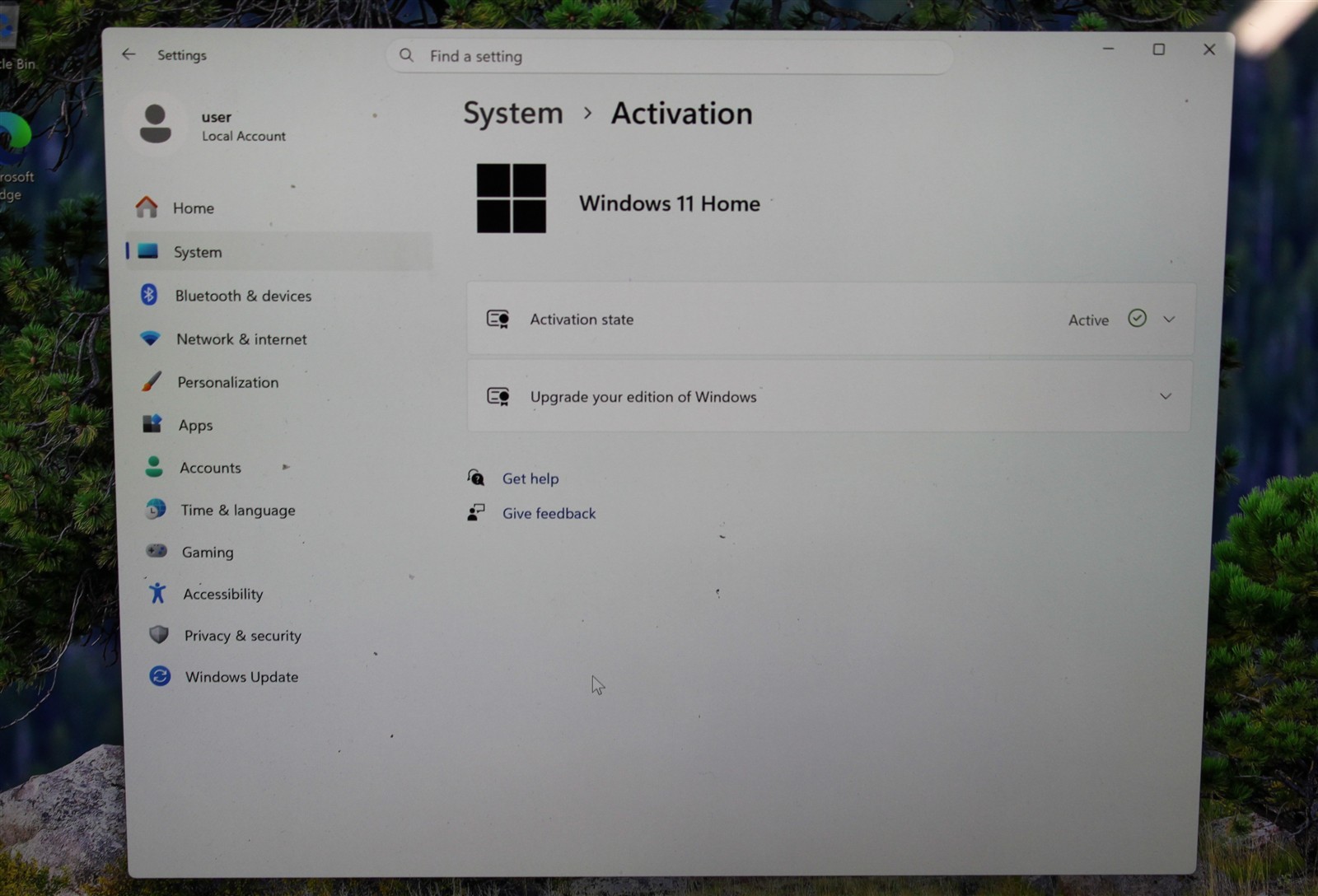Viewport: 1318px width, 896px height.
Task: Open the Give feedback link
Action: [549, 512]
